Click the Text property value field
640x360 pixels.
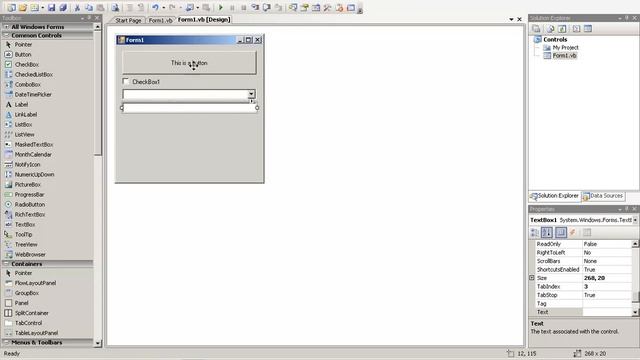click(x=607, y=312)
